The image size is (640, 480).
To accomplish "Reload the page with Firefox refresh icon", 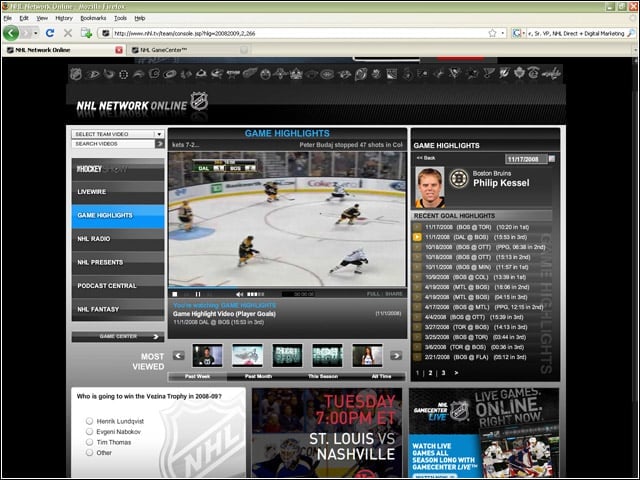I will (50, 33).
